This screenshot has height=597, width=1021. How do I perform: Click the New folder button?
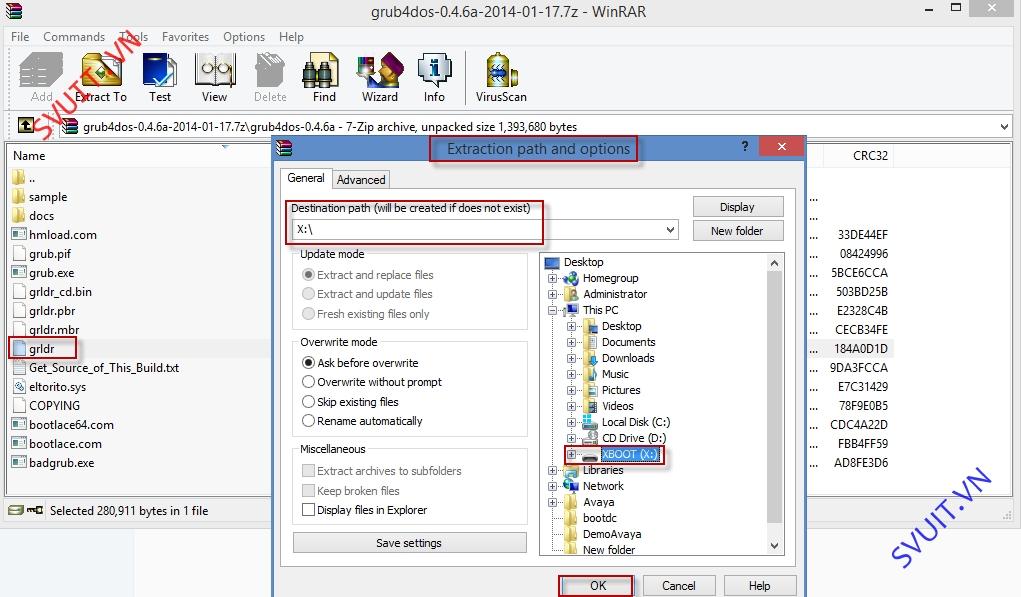738,230
